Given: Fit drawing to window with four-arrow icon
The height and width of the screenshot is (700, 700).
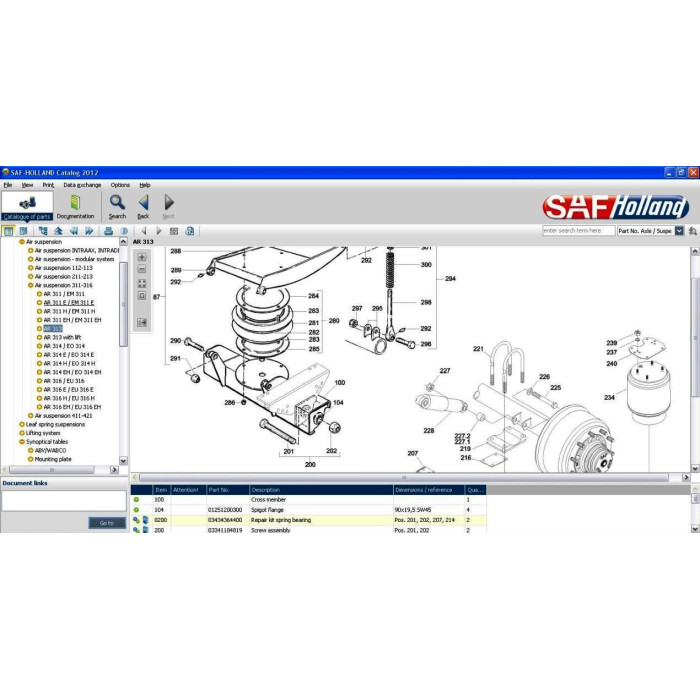Looking at the screenshot, I should tap(142, 283).
